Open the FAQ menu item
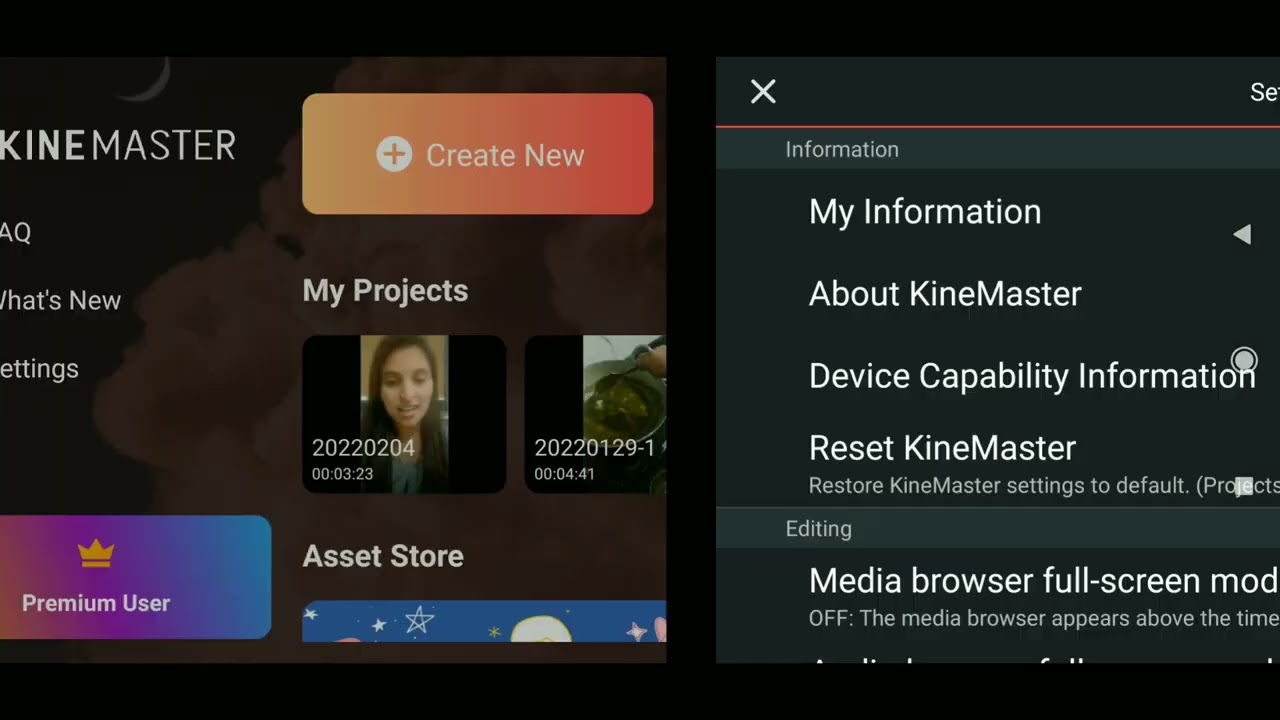 point(15,232)
